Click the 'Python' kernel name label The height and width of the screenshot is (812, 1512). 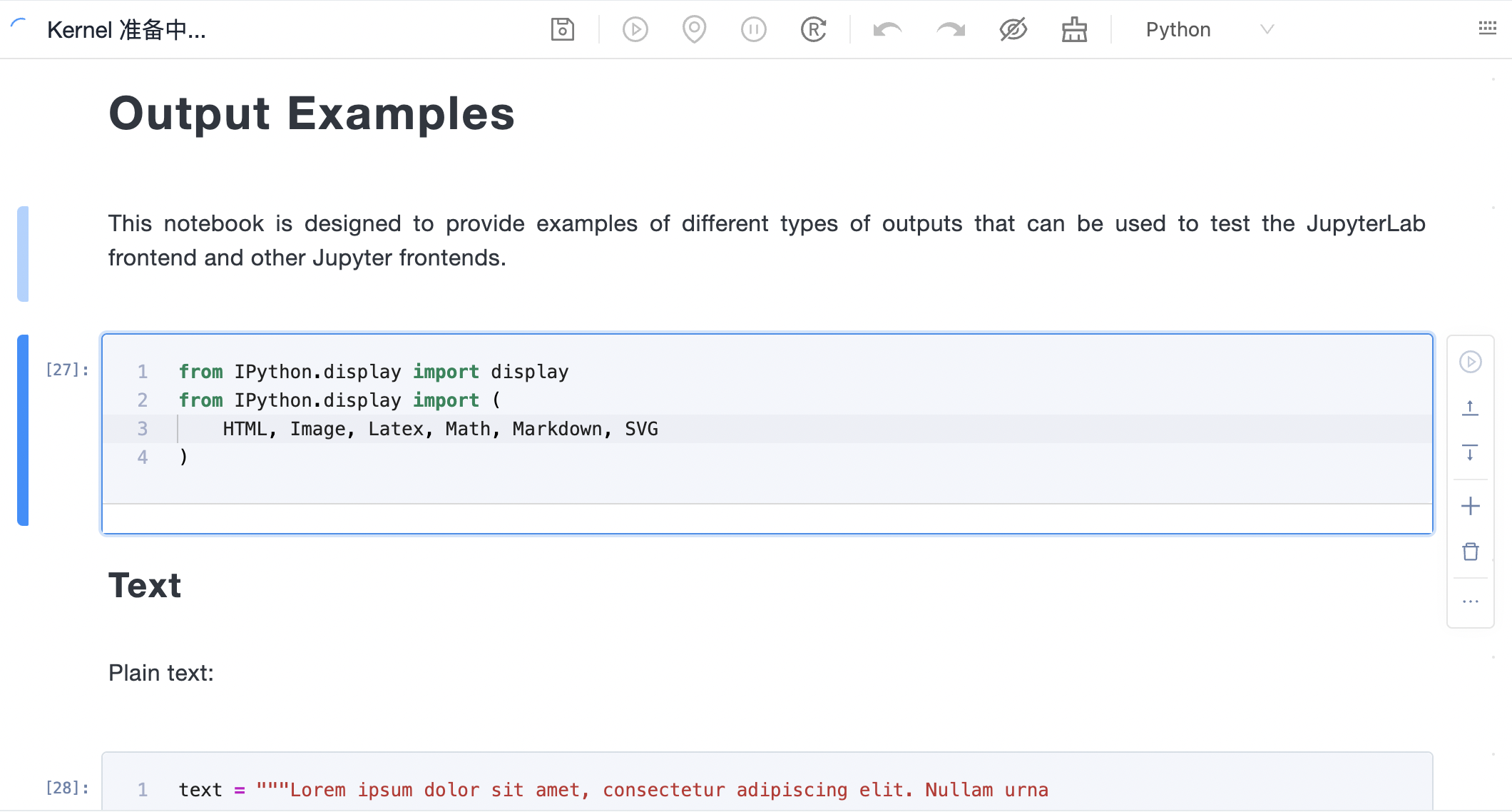pos(1178,29)
